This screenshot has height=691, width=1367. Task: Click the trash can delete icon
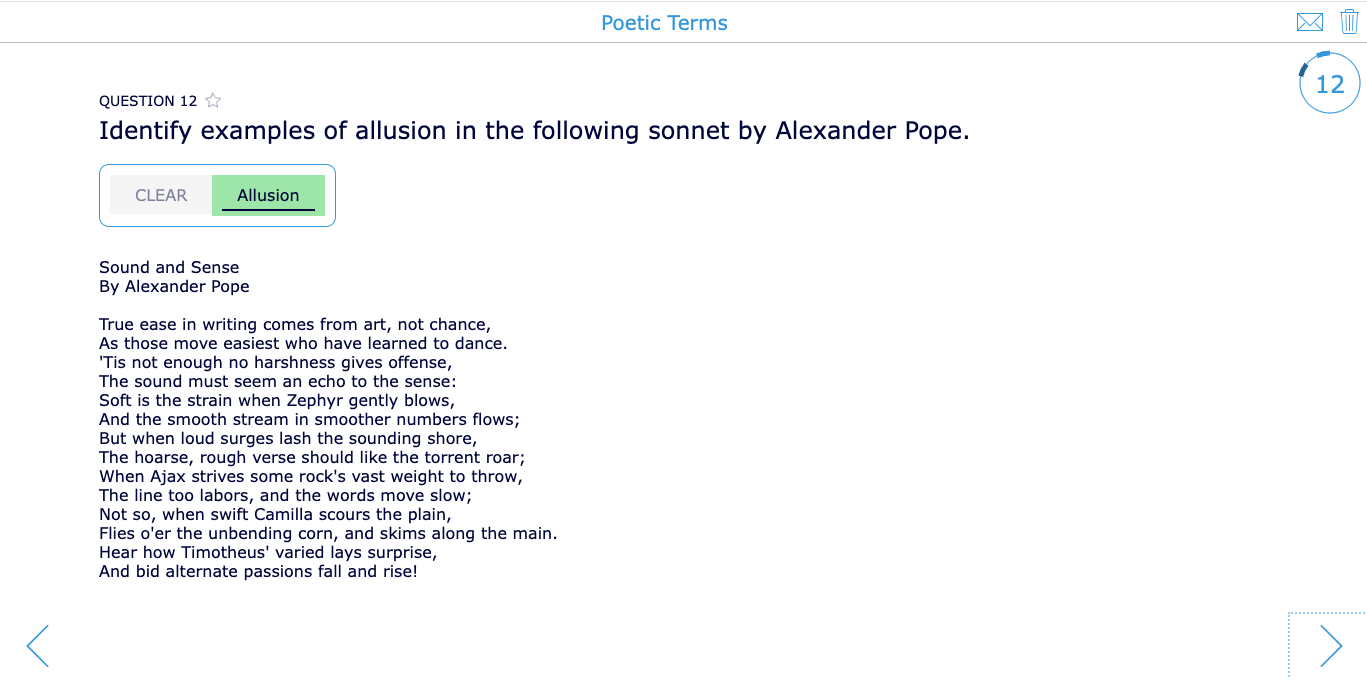pyautogui.click(x=1349, y=22)
